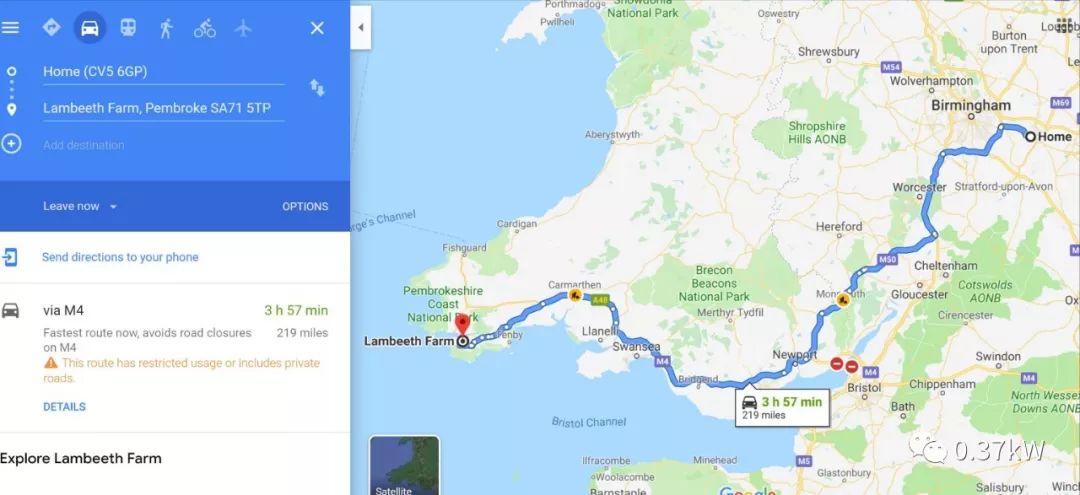Viewport: 1080px width, 495px height.
Task: Close the directions panel
Action: point(317,28)
